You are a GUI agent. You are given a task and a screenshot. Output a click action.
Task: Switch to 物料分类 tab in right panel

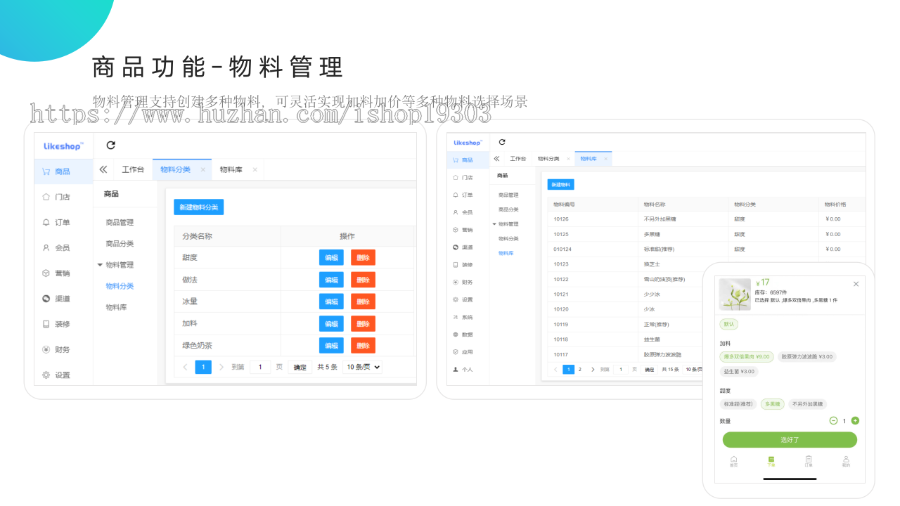coord(548,158)
